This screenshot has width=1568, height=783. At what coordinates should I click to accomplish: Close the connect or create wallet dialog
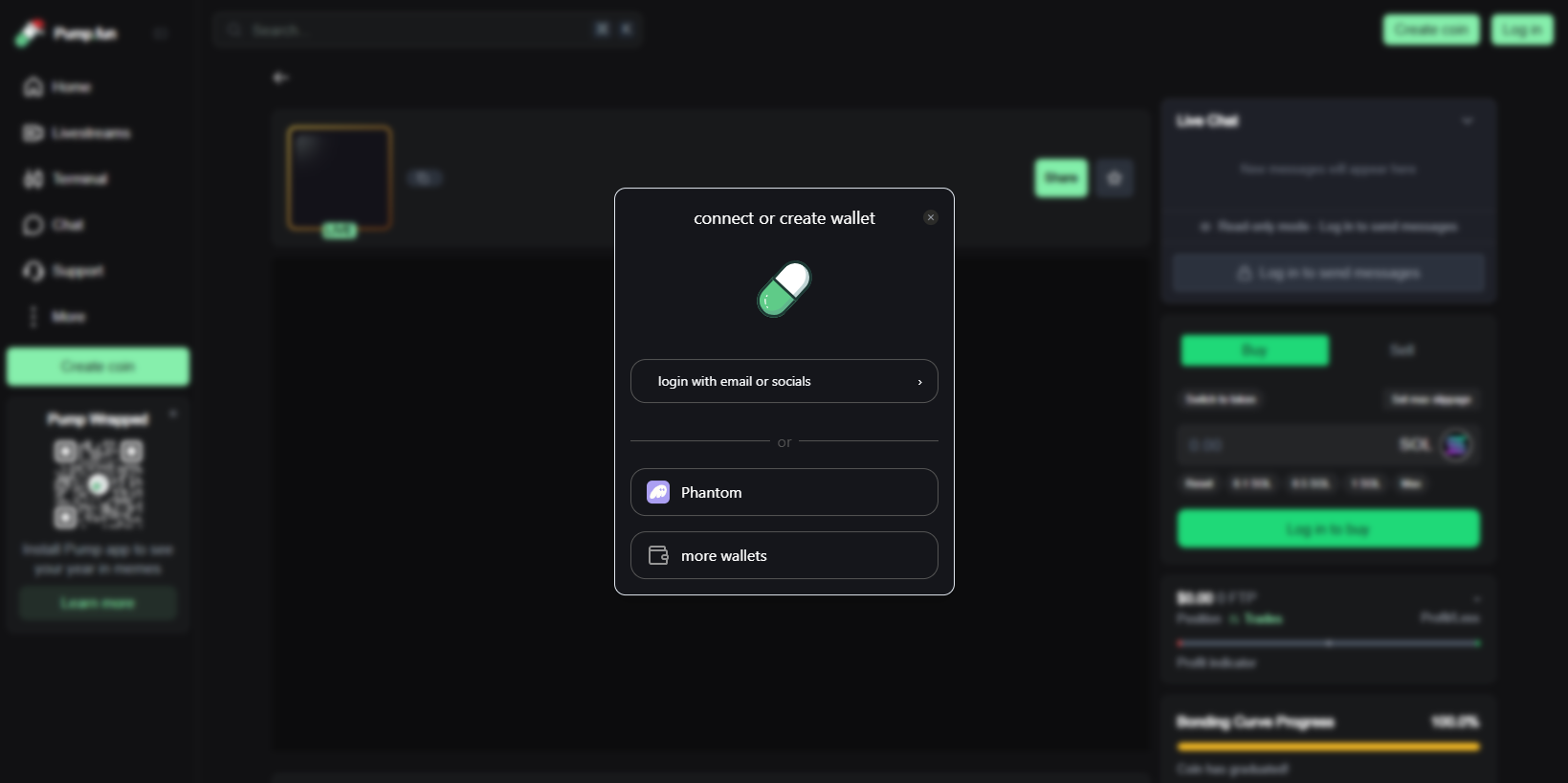931,217
